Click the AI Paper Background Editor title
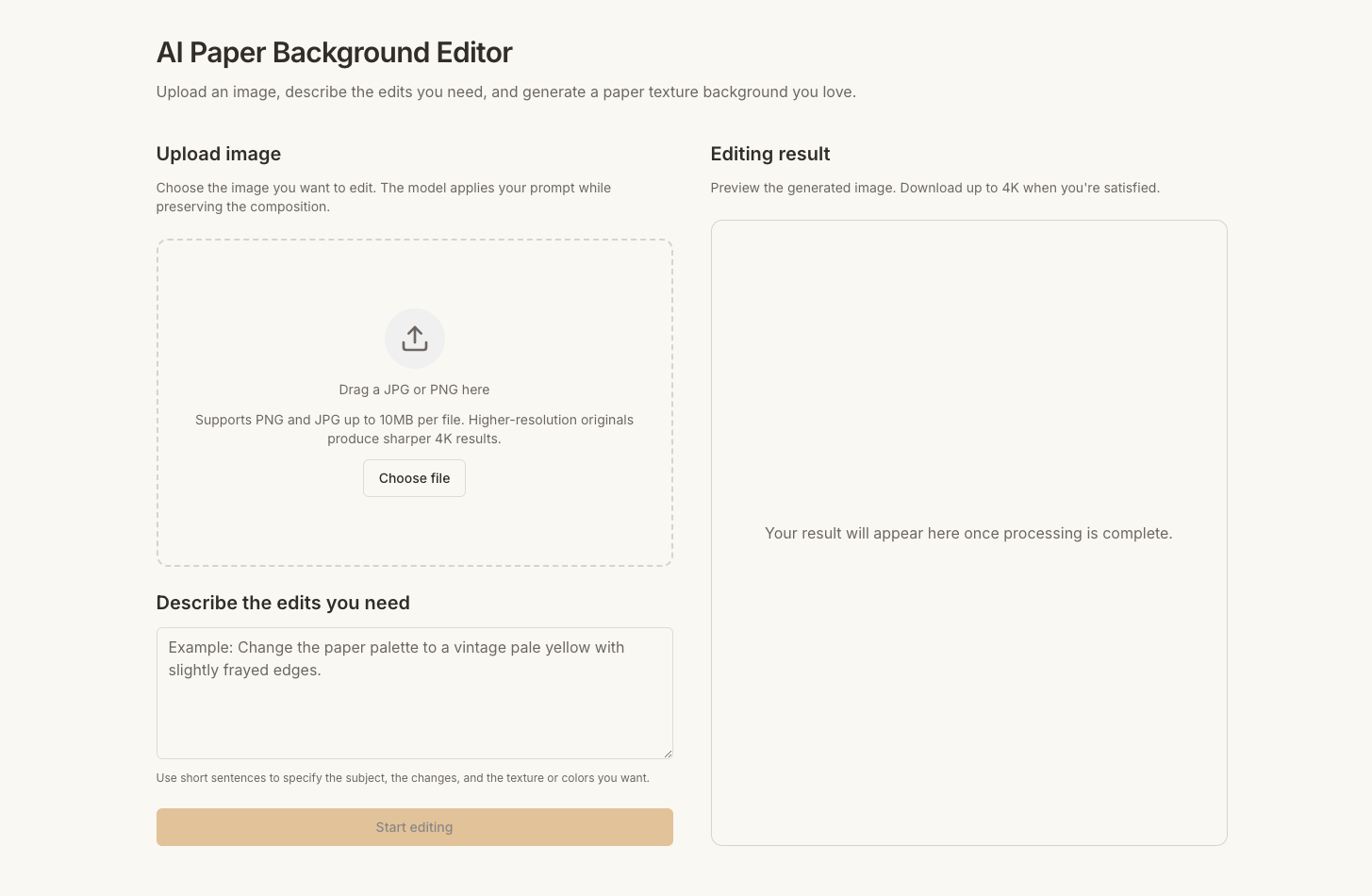The image size is (1372, 896). [x=334, y=53]
